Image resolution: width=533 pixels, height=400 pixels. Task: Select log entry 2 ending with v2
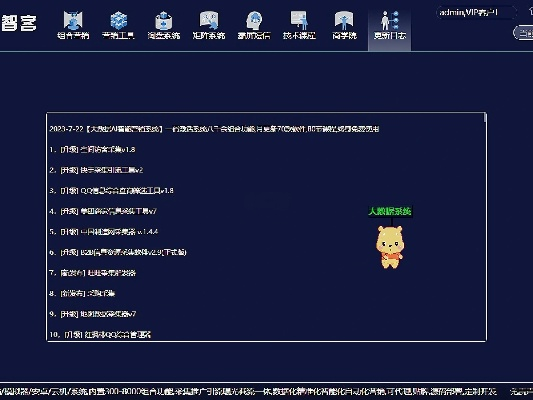96,170
